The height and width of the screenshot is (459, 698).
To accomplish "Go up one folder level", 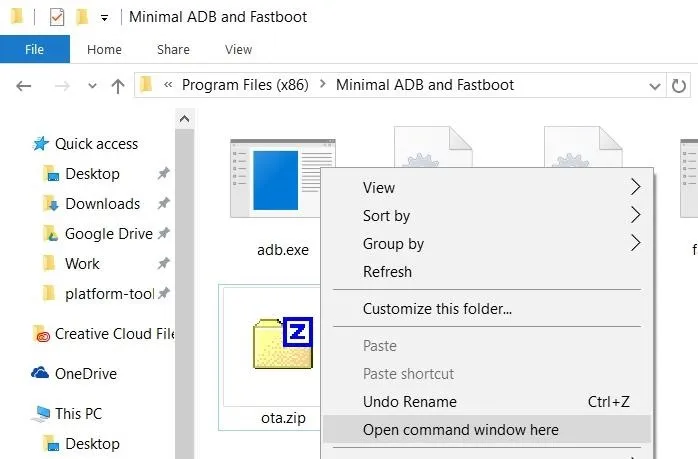I will point(118,85).
